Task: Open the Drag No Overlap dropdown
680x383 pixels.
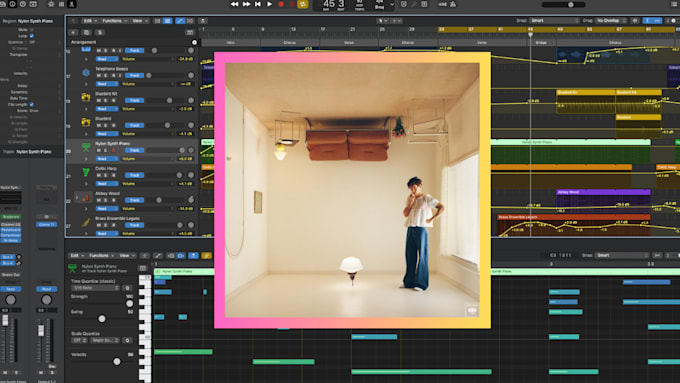Action: 611,21
